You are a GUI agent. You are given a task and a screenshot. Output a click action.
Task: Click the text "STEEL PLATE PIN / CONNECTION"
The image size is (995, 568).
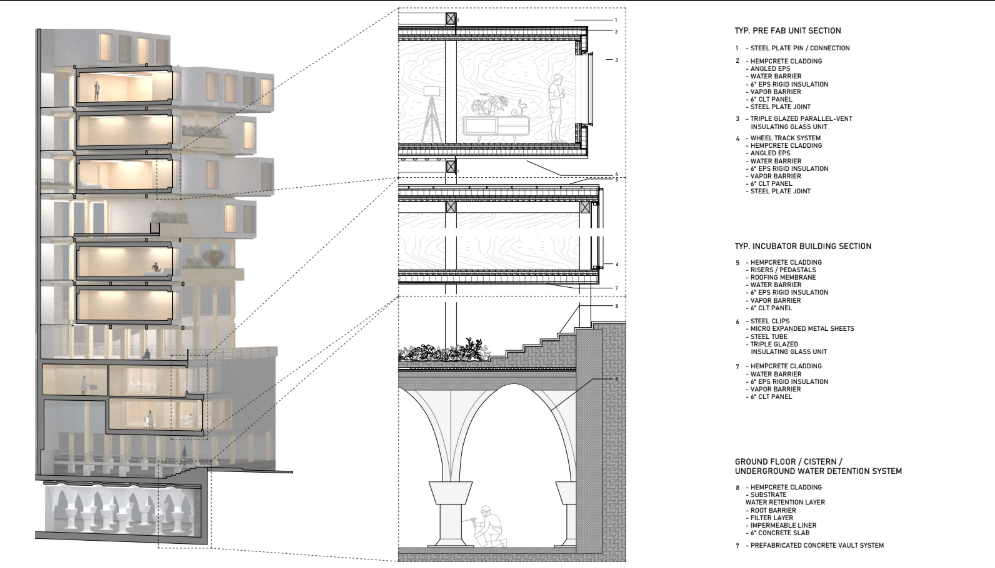click(x=800, y=48)
